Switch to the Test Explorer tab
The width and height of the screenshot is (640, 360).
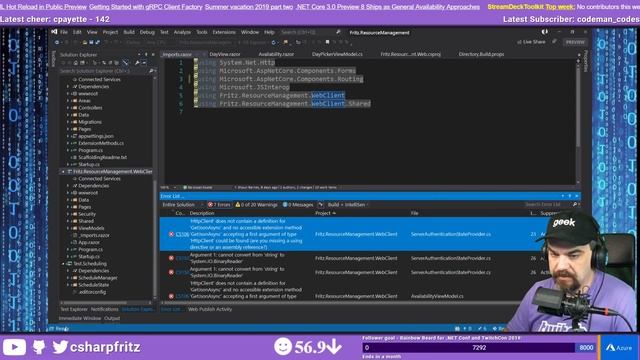tap(74, 309)
